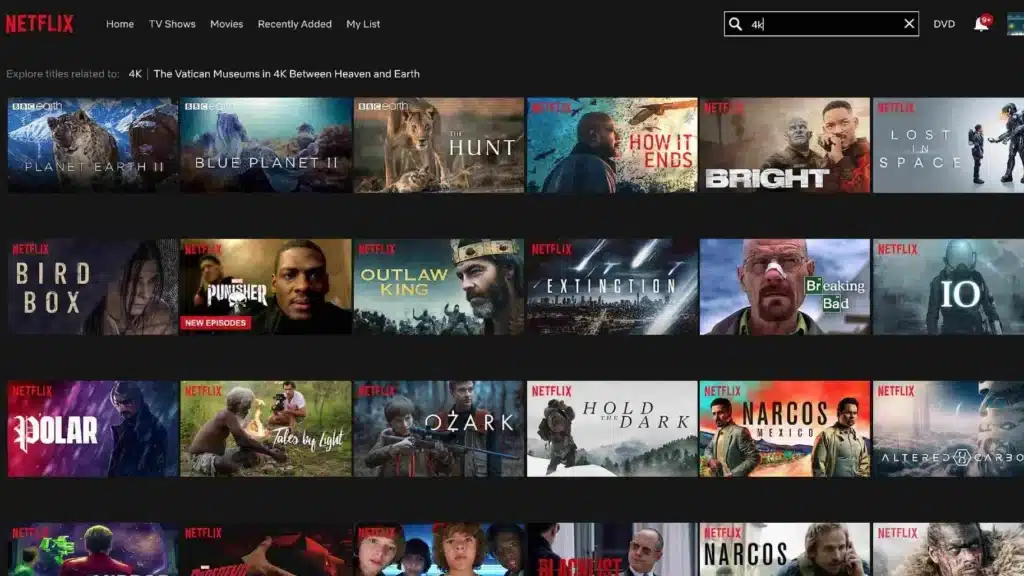Open My List
1024x576 pixels.
[363, 24]
